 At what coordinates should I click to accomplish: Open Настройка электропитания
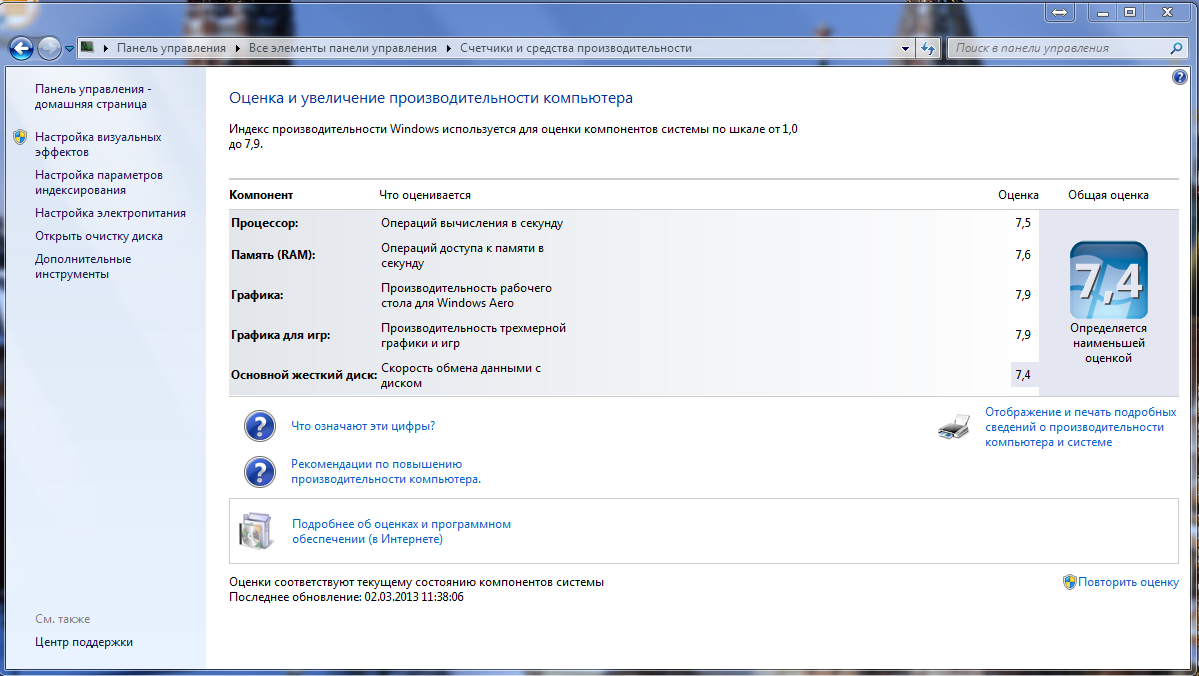pyautogui.click(x=110, y=213)
